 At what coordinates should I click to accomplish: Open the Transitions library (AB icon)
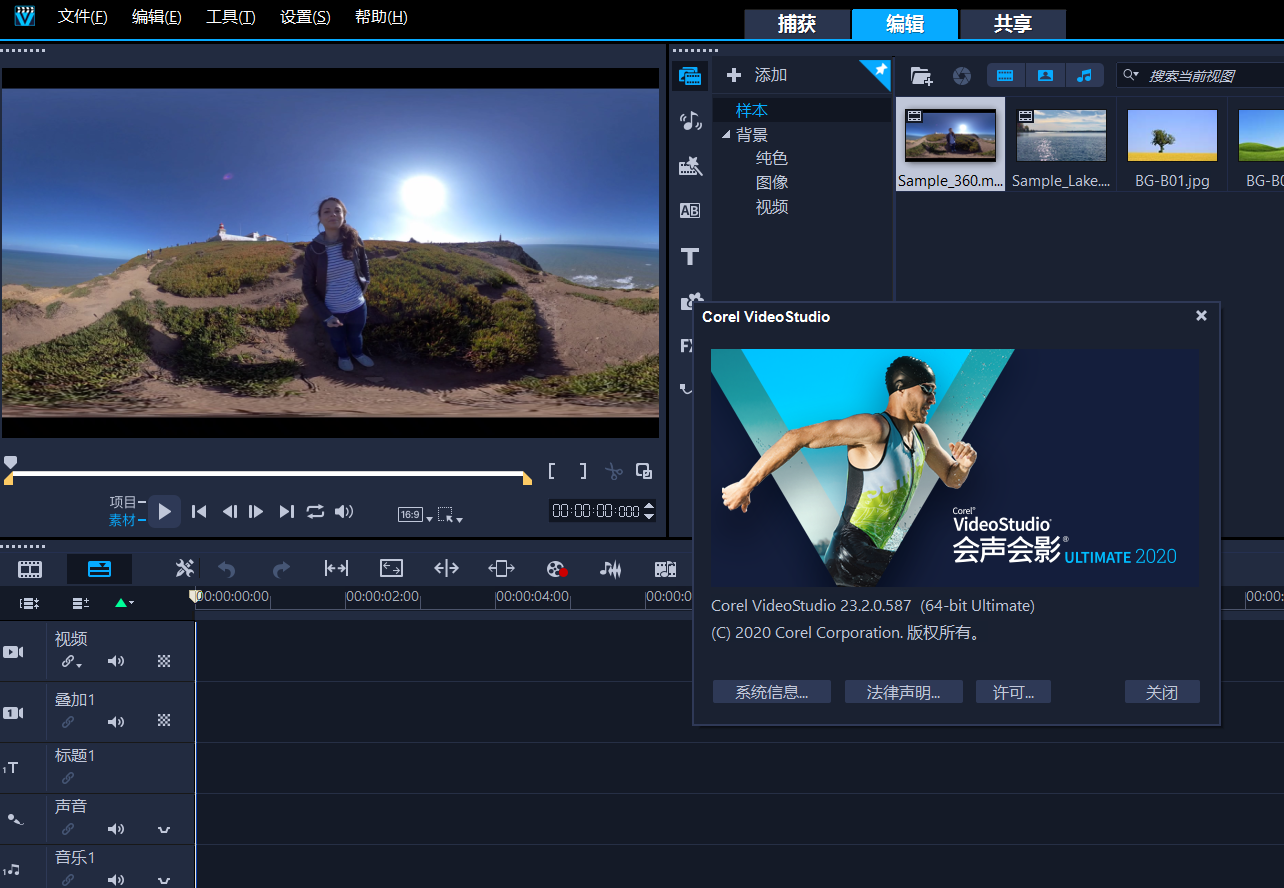pyautogui.click(x=690, y=211)
